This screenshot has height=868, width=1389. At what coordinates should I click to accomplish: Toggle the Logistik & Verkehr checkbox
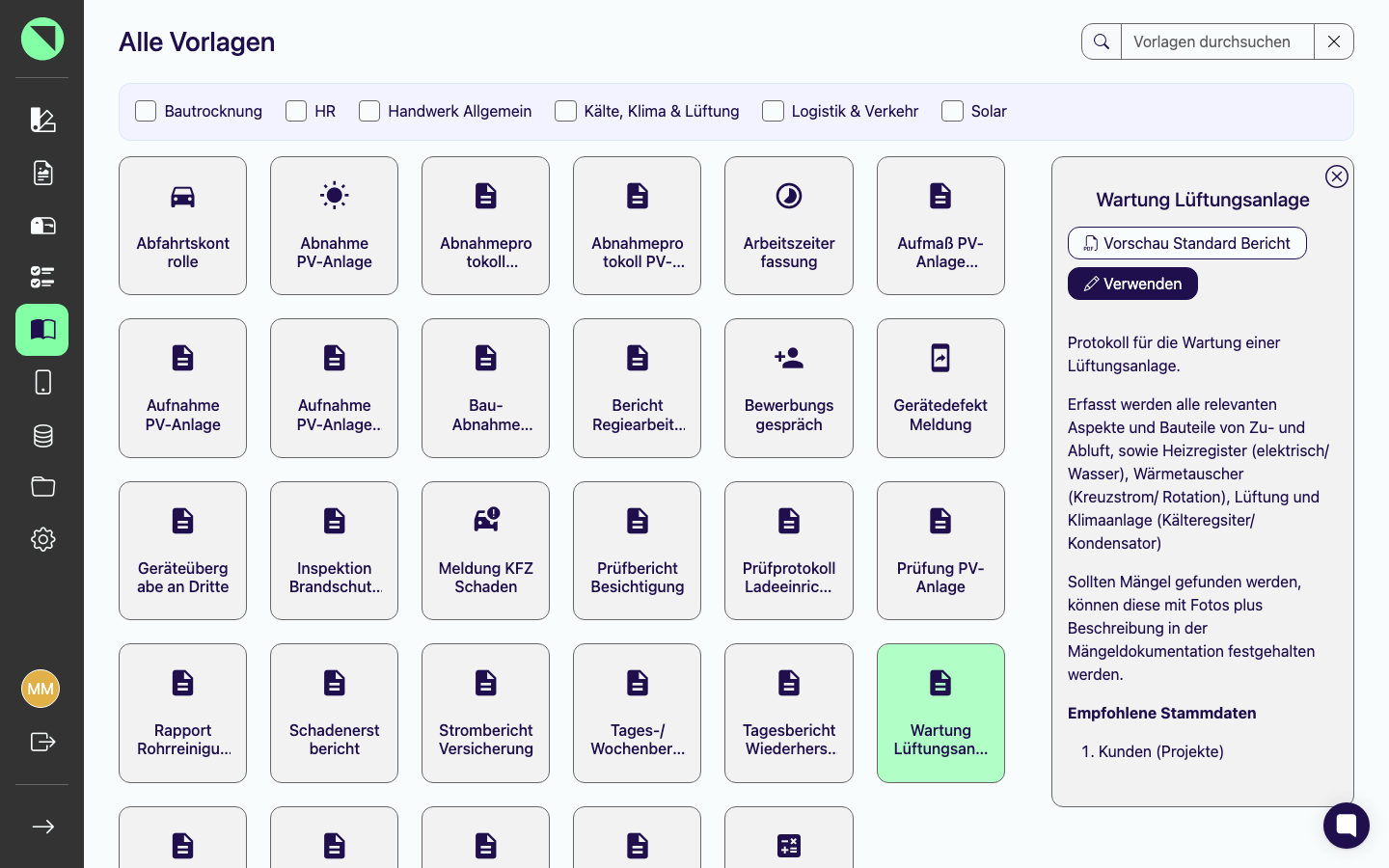773,111
